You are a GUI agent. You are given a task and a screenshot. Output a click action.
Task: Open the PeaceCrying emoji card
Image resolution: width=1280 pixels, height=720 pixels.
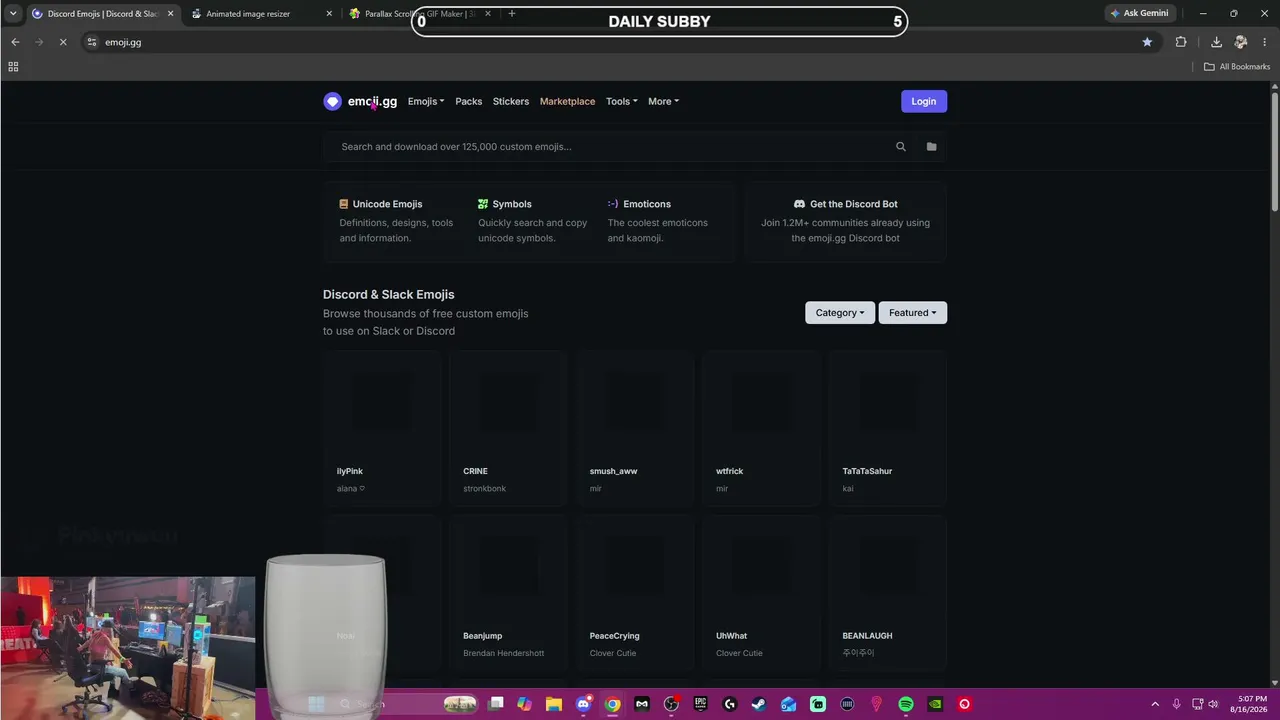point(635,593)
